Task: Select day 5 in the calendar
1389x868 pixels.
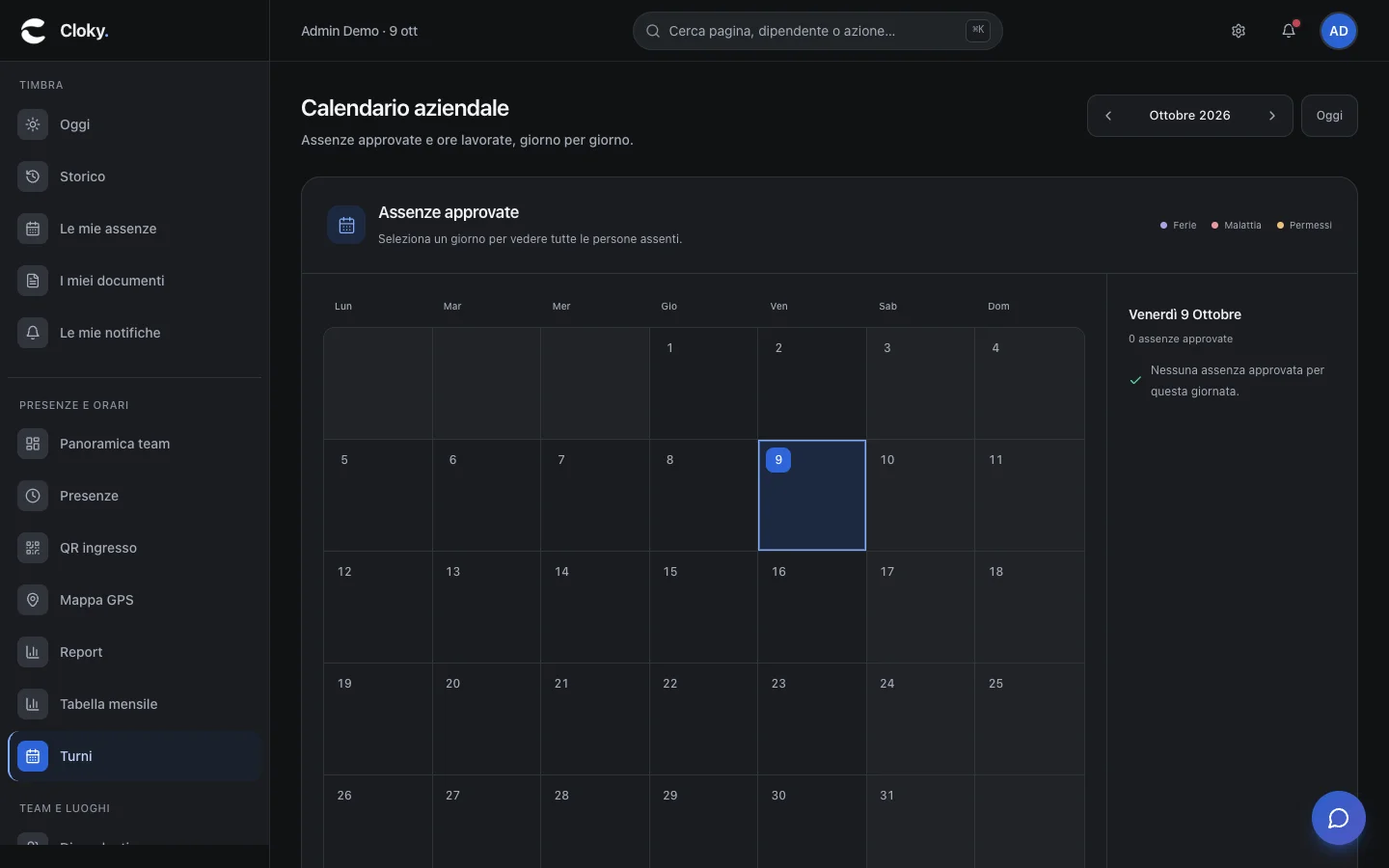Action: [x=378, y=496]
